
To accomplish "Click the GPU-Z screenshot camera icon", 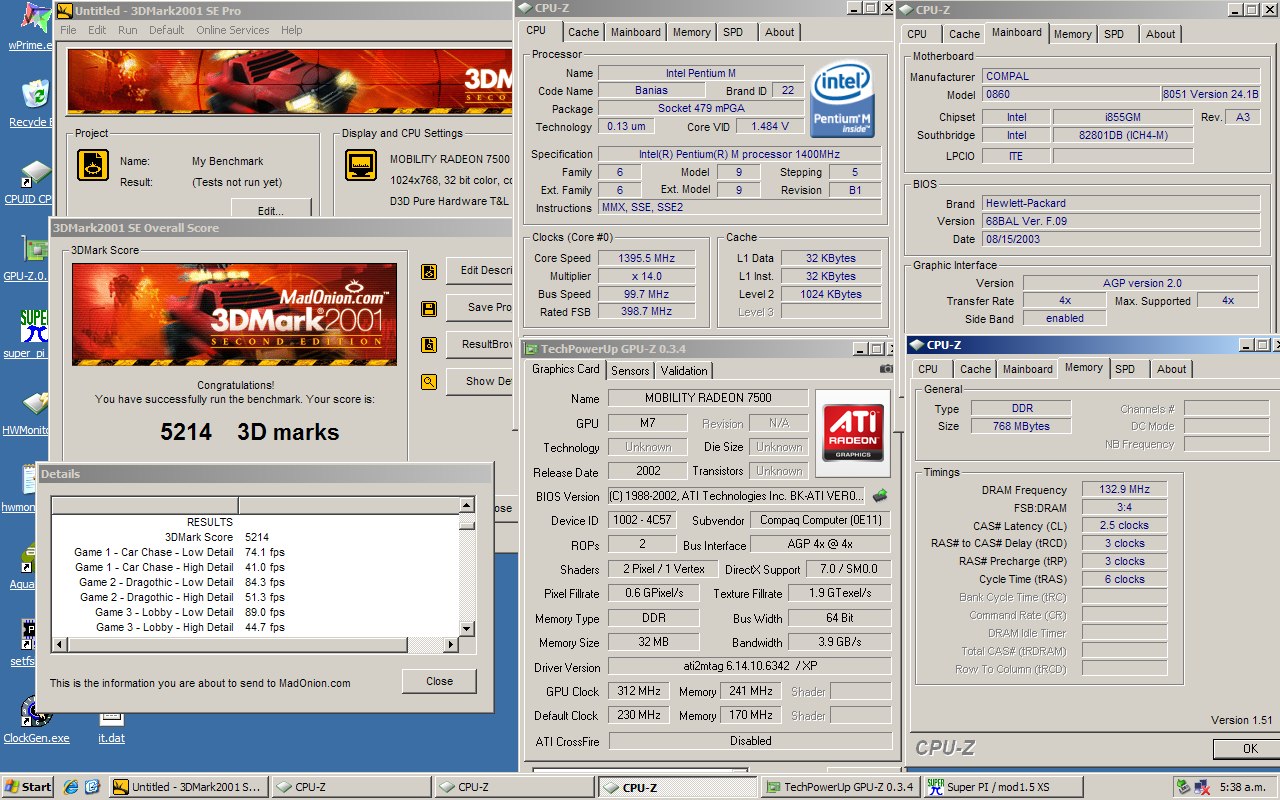I will [885, 369].
